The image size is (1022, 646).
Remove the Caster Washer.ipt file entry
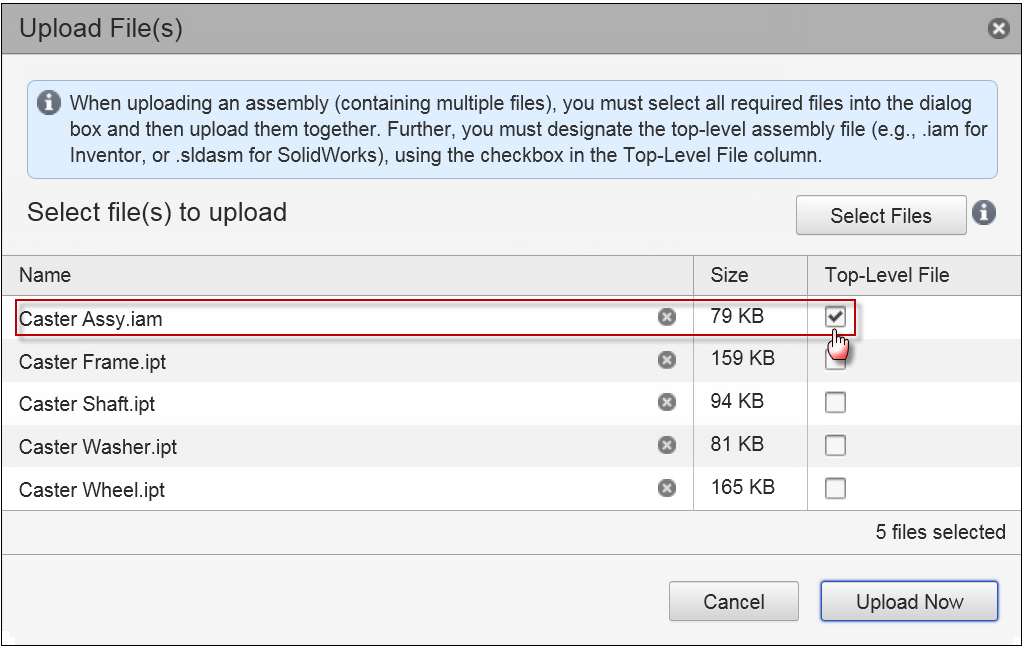tap(666, 445)
